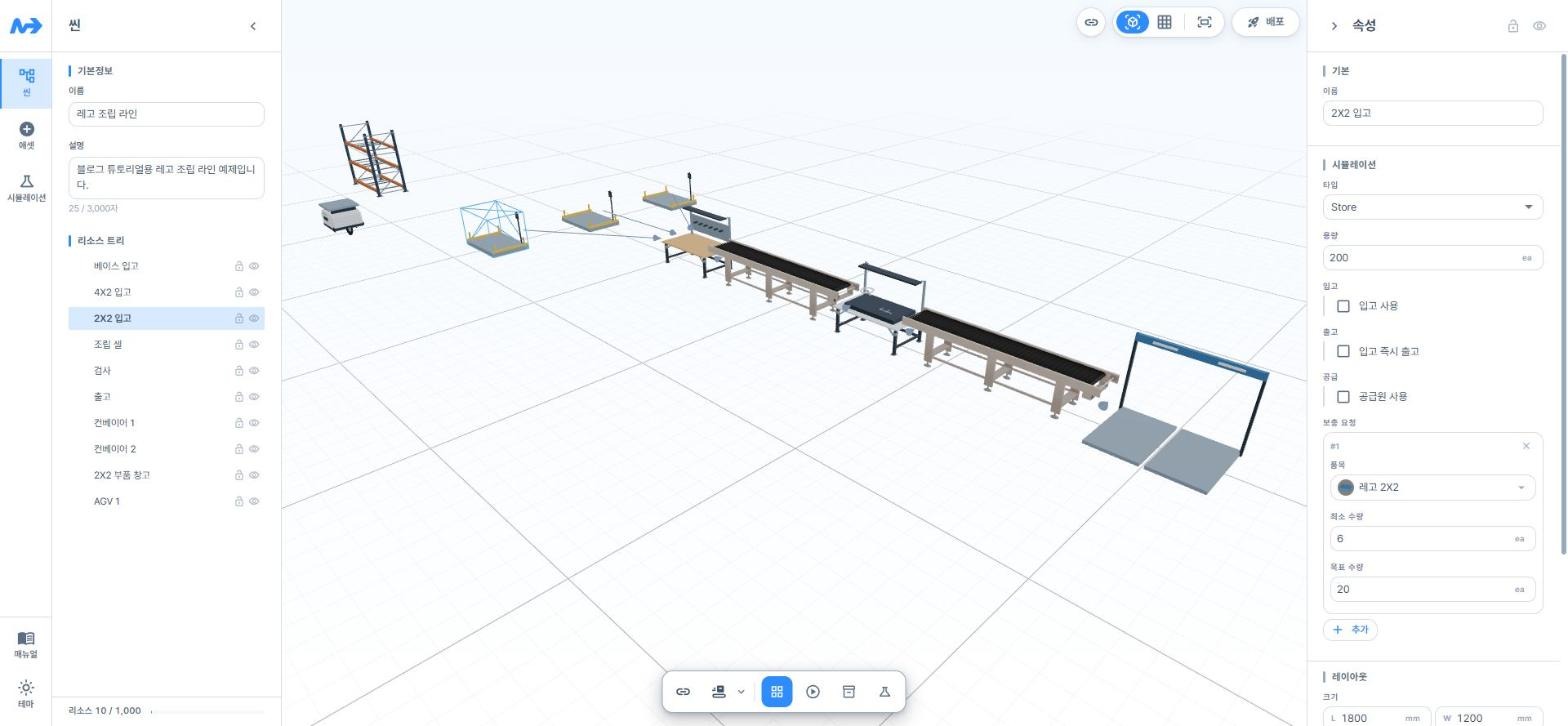Lock the 베이스 입고 resource
1568x726 pixels.
coord(239,266)
